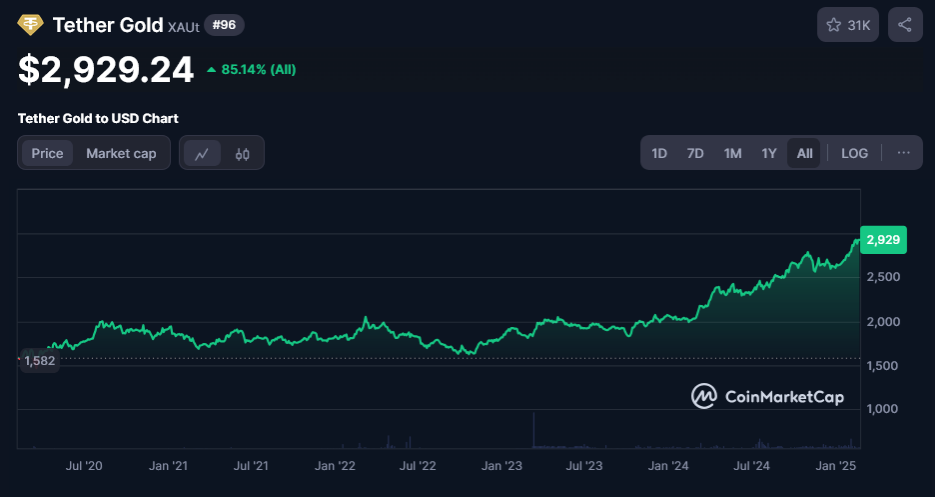
Task: Set chart range to 1D
Action: pos(659,153)
